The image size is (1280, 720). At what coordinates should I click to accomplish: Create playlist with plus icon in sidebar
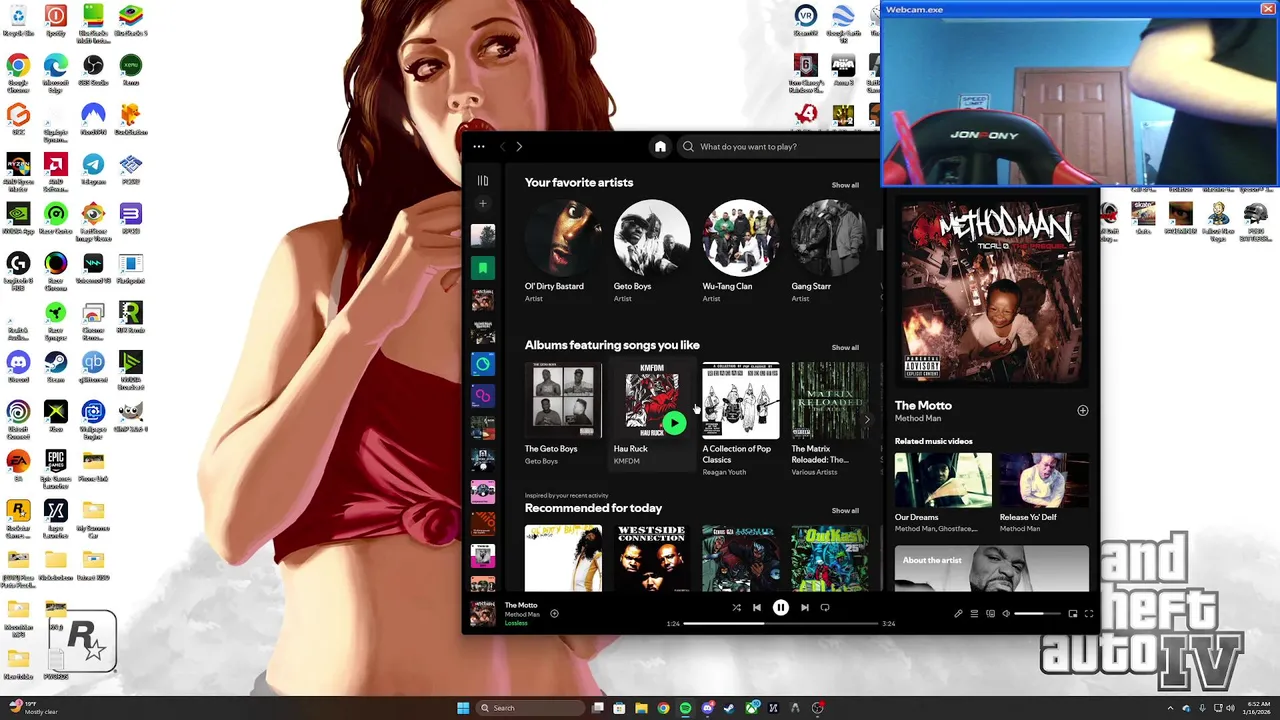click(483, 204)
